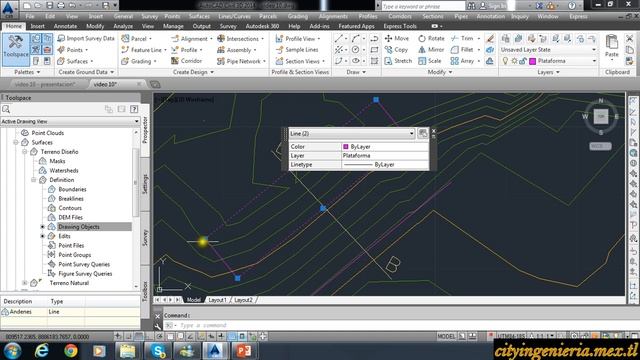Switch to the Analyze ribbon tab
This screenshot has height=360, width=640.
(x=123, y=26)
